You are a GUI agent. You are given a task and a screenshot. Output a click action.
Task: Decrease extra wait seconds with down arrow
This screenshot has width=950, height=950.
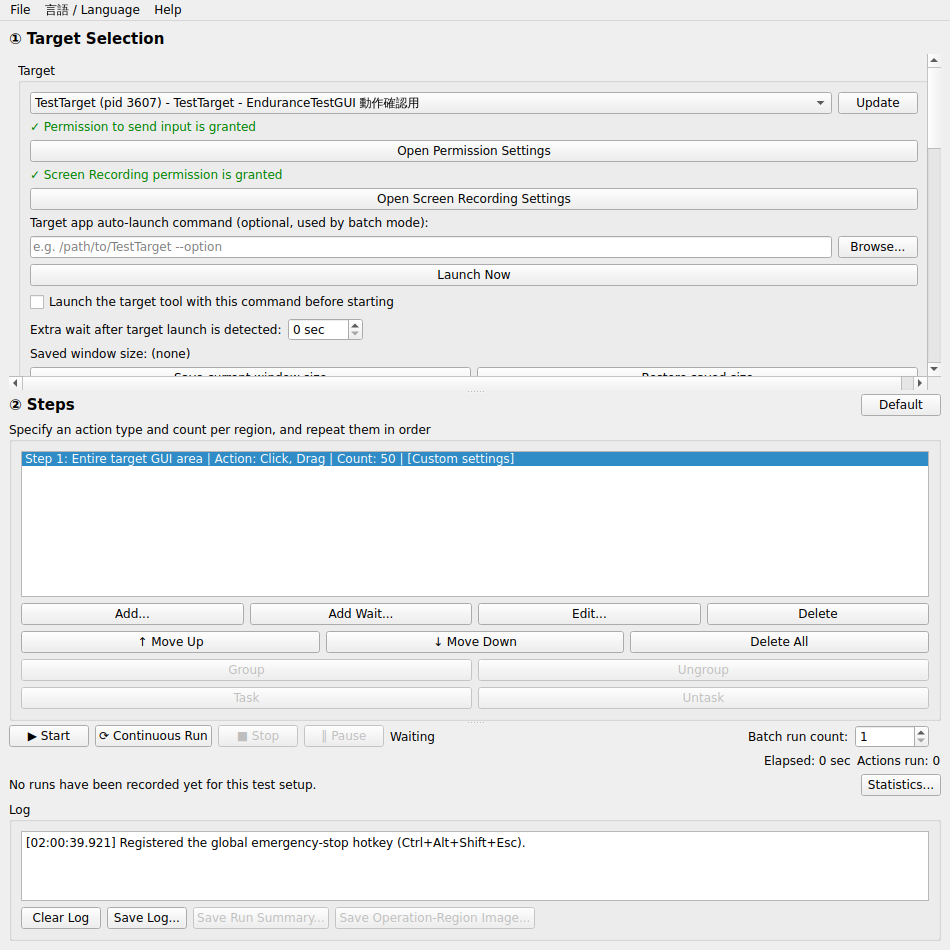(355, 334)
